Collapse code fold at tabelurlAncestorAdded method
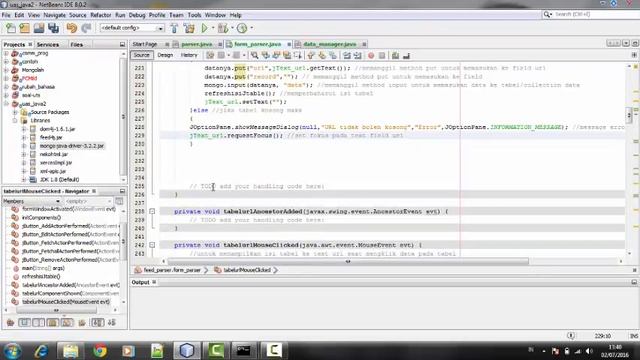The height and width of the screenshot is (360, 640). [x=152, y=211]
